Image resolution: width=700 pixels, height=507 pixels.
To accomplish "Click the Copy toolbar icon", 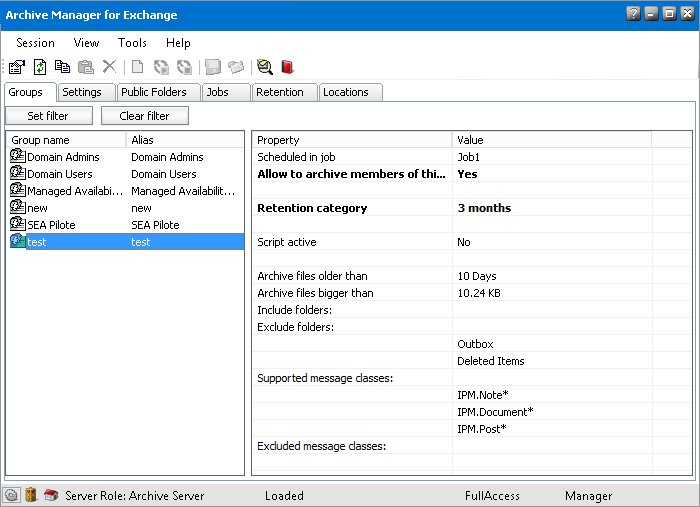I will click(x=63, y=67).
